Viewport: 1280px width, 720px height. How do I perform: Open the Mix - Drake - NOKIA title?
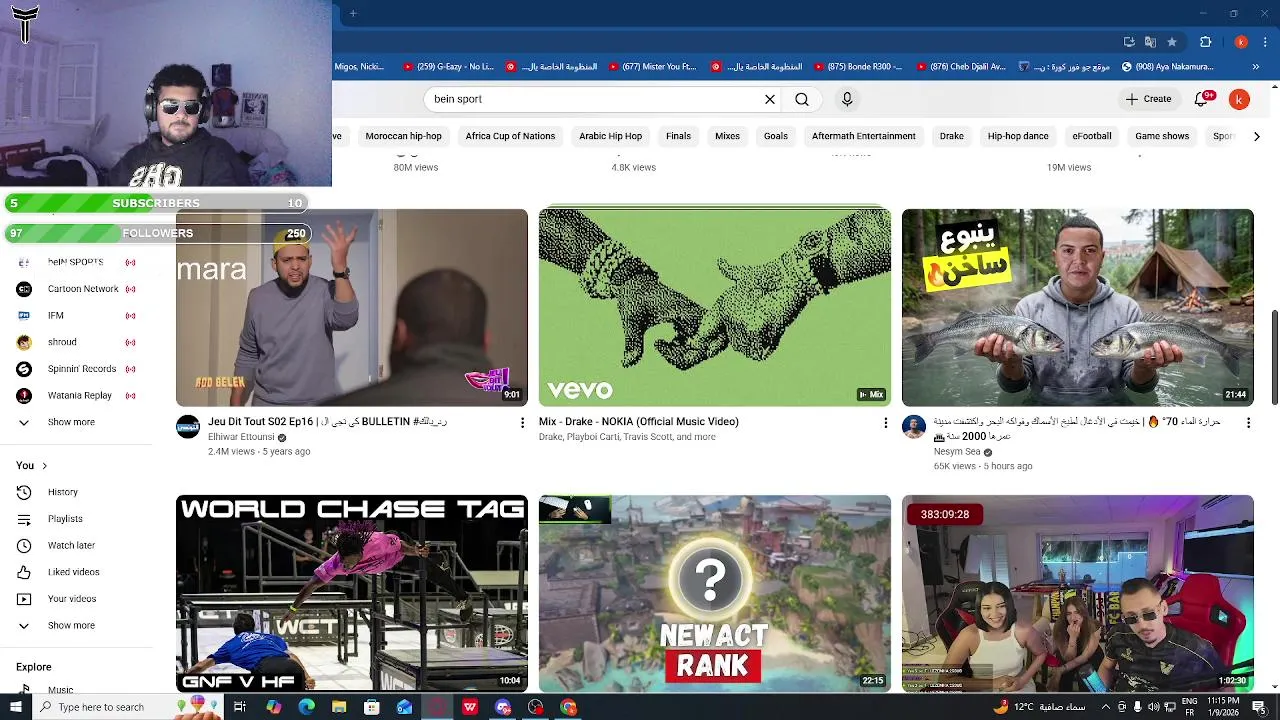(639, 422)
